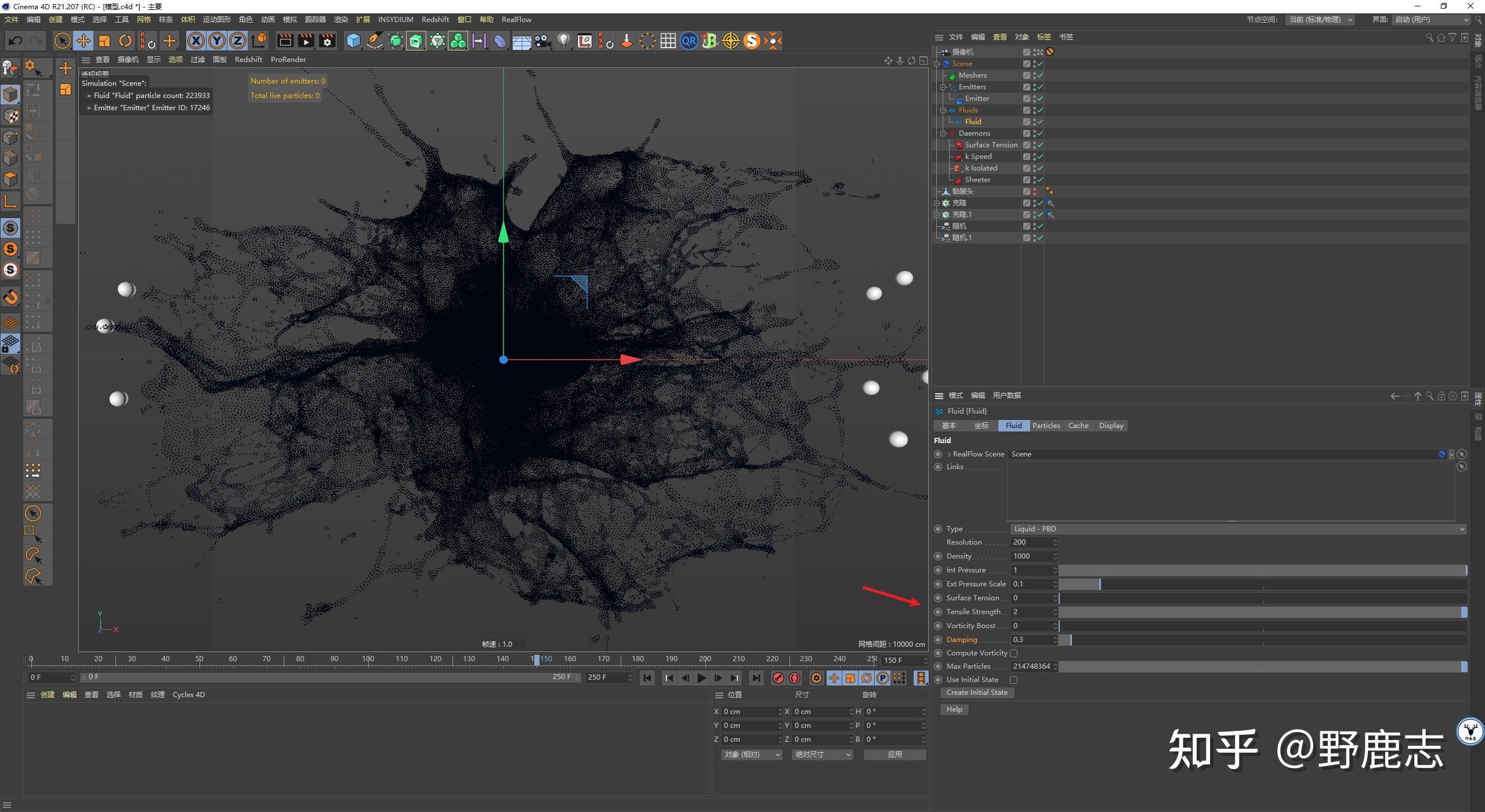Open the 节点空间 dropdown
The width and height of the screenshot is (1485, 812).
click(x=1320, y=20)
